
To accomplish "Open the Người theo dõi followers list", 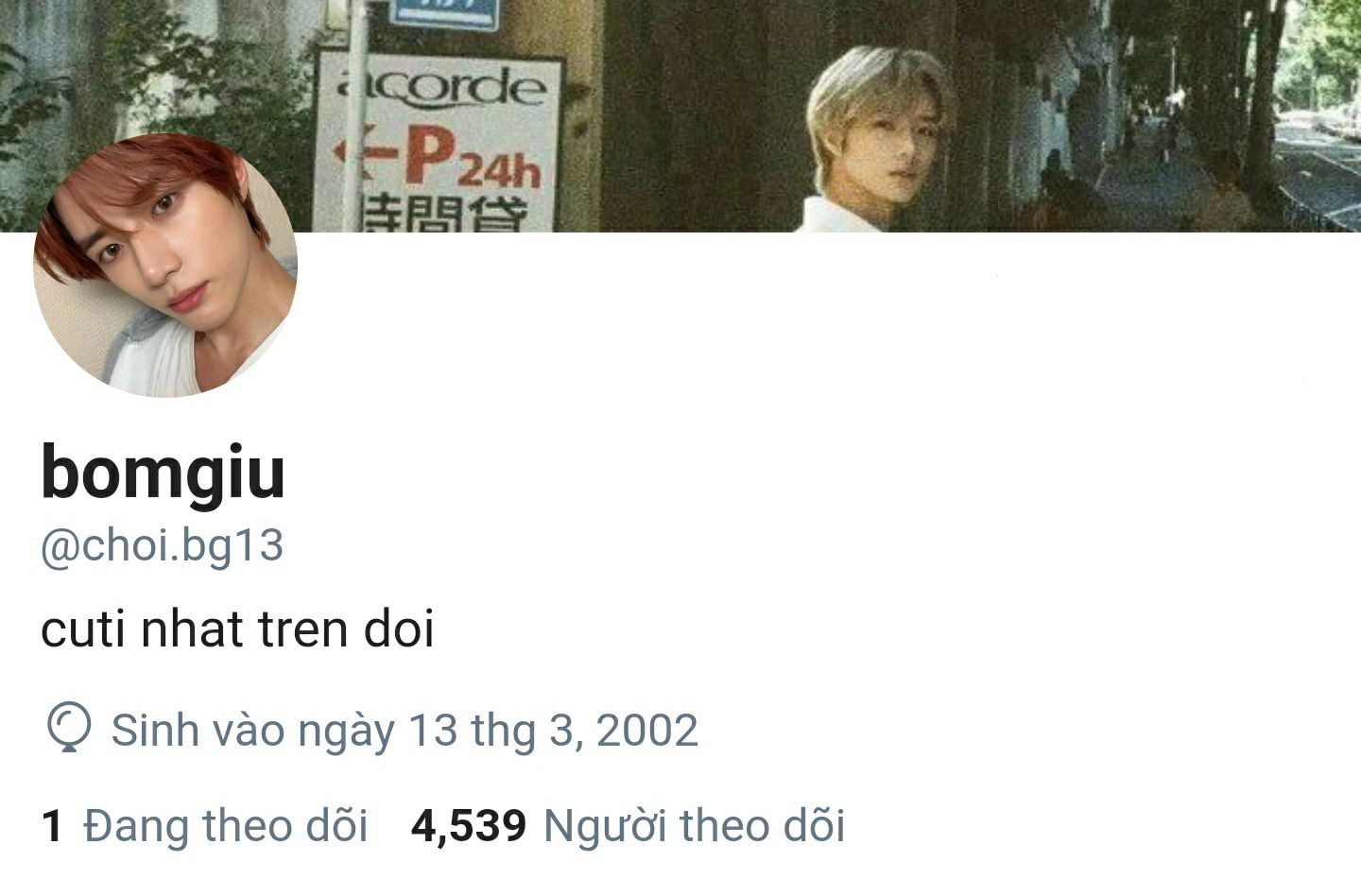I will pyautogui.click(x=694, y=825).
